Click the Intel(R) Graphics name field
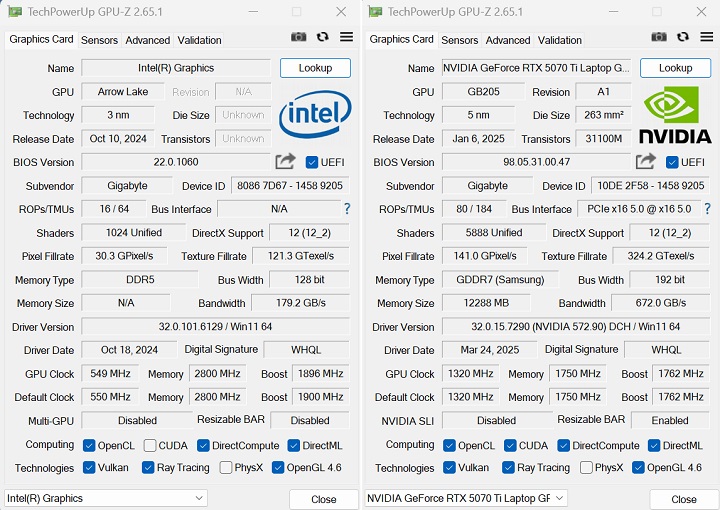Screen dimensions: 720x510 (x=176, y=68)
